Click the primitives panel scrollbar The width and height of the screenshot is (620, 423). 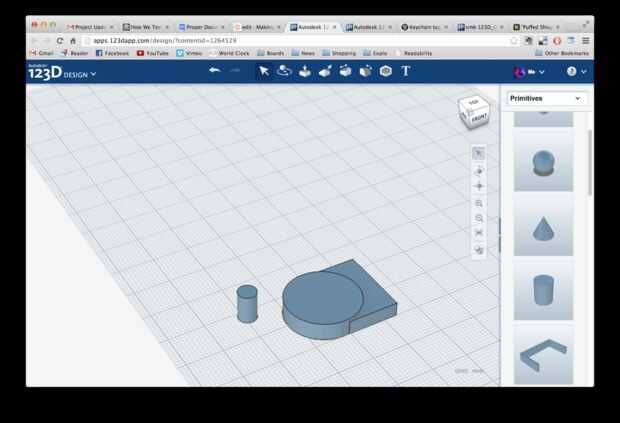tap(590, 160)
